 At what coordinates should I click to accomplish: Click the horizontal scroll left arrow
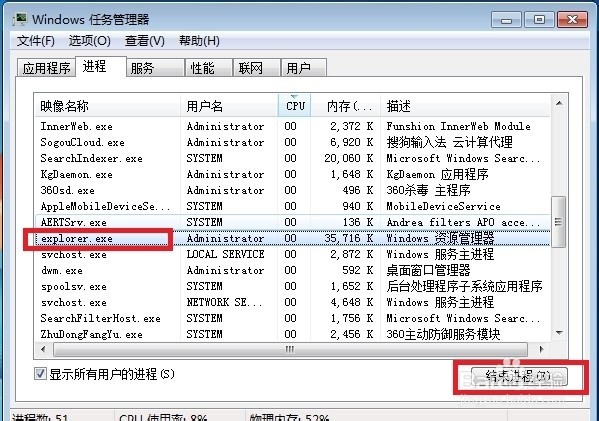[43, 349]
